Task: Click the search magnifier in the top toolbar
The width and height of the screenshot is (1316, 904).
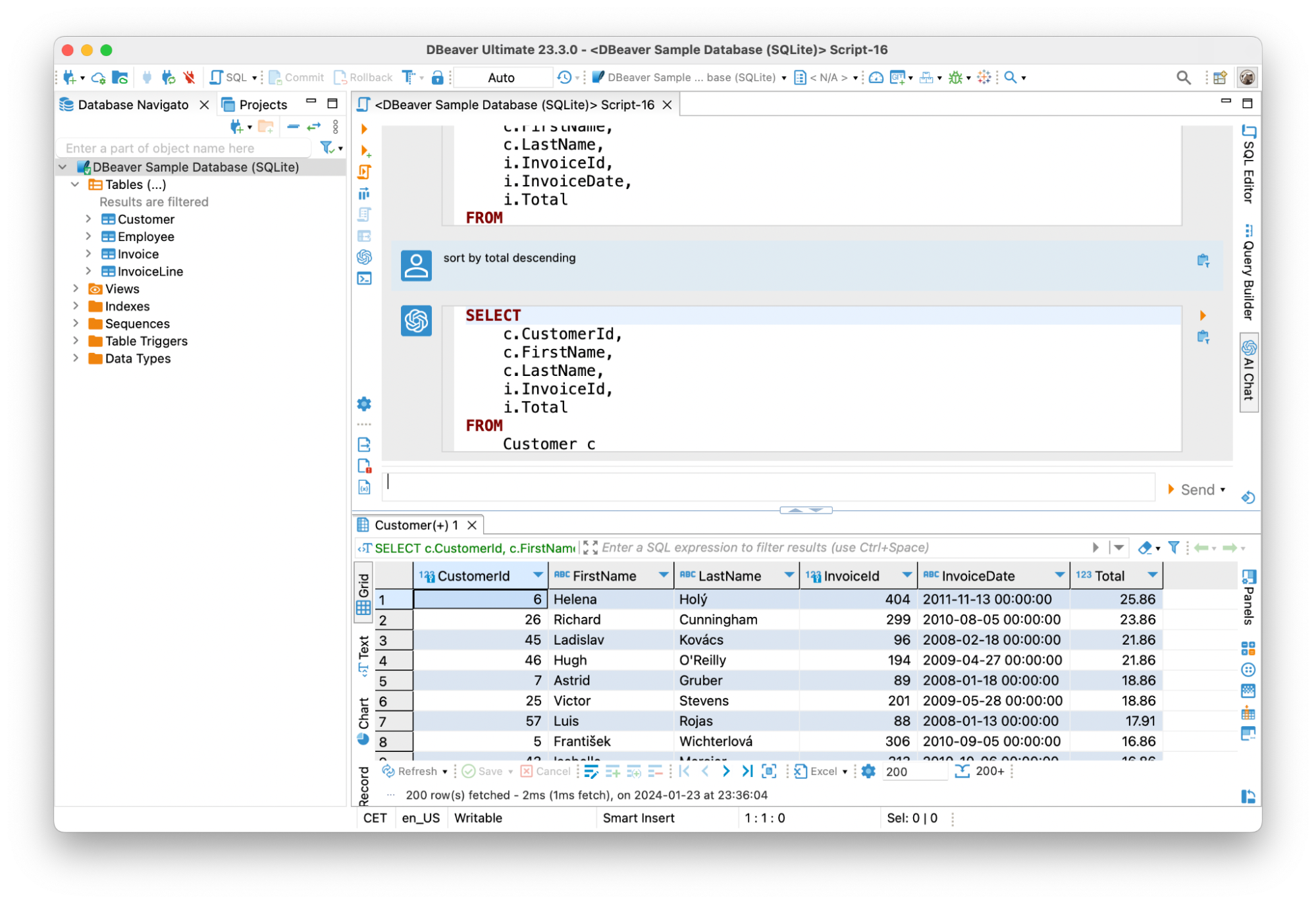Action: point(1183,77)
